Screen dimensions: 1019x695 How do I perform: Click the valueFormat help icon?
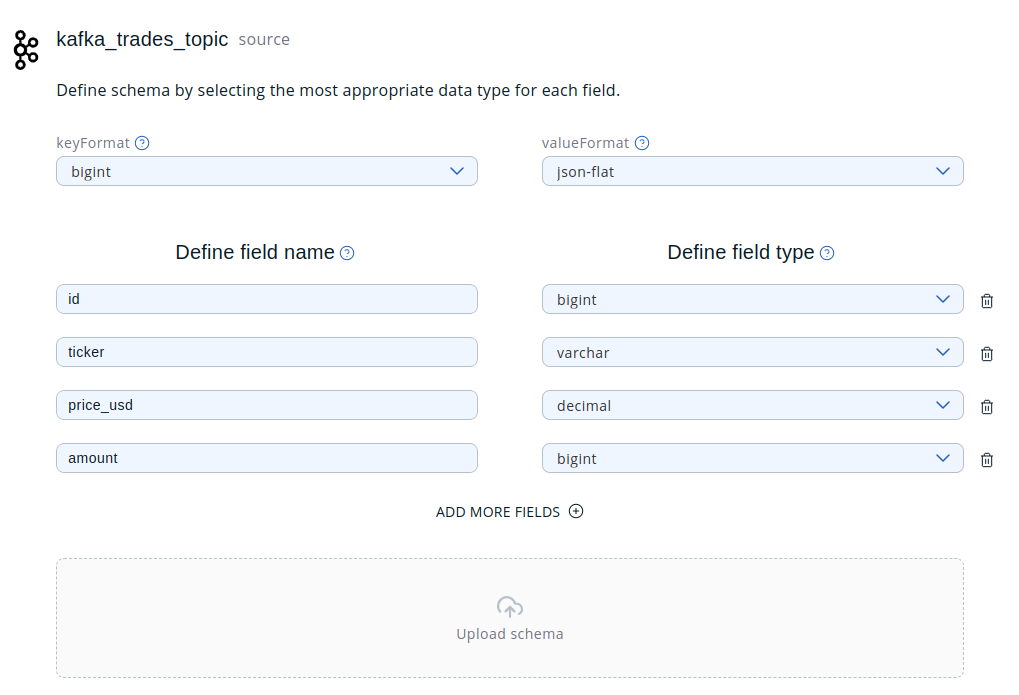pos(642,143)
